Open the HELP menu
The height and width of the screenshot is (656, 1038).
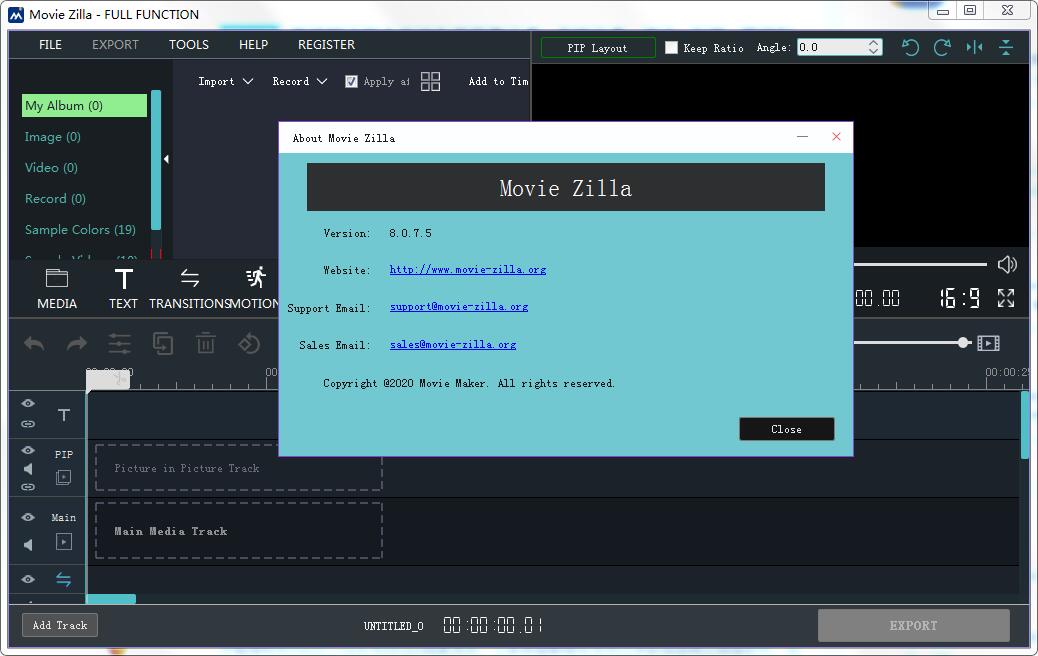(254, 44)
